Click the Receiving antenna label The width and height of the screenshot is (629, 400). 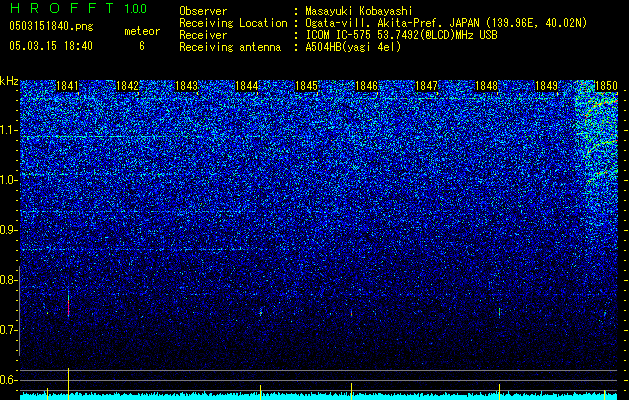coord(230,47)
